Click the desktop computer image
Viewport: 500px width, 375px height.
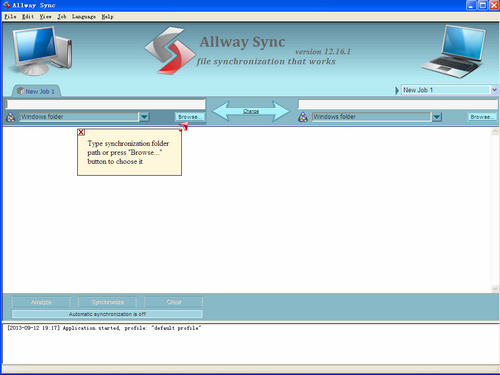[41, 51]
